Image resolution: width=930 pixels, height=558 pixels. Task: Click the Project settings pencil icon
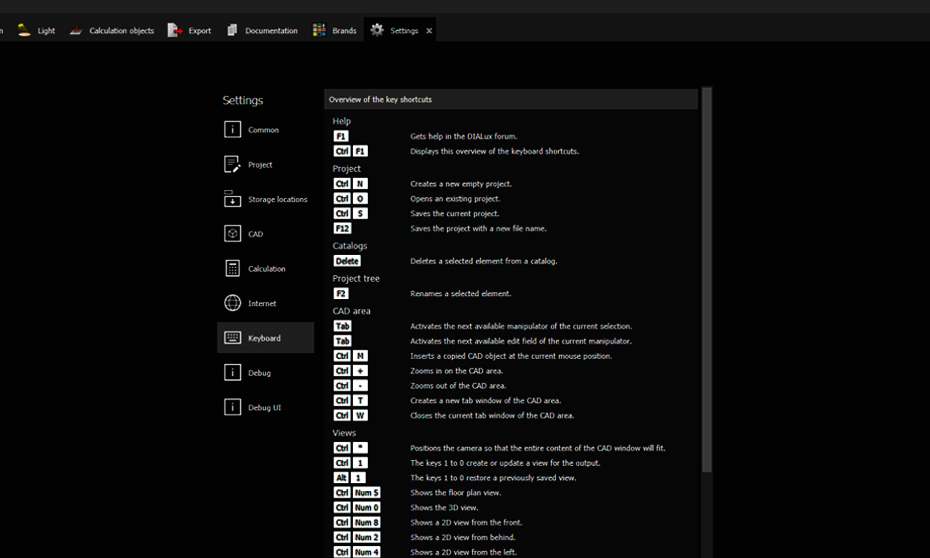click(x=232, y=165)
